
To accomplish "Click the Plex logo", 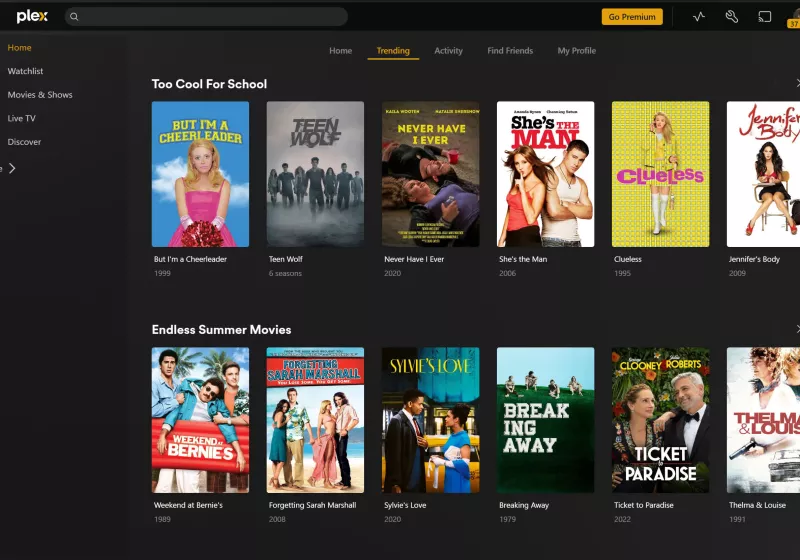I will pos(32,16).
